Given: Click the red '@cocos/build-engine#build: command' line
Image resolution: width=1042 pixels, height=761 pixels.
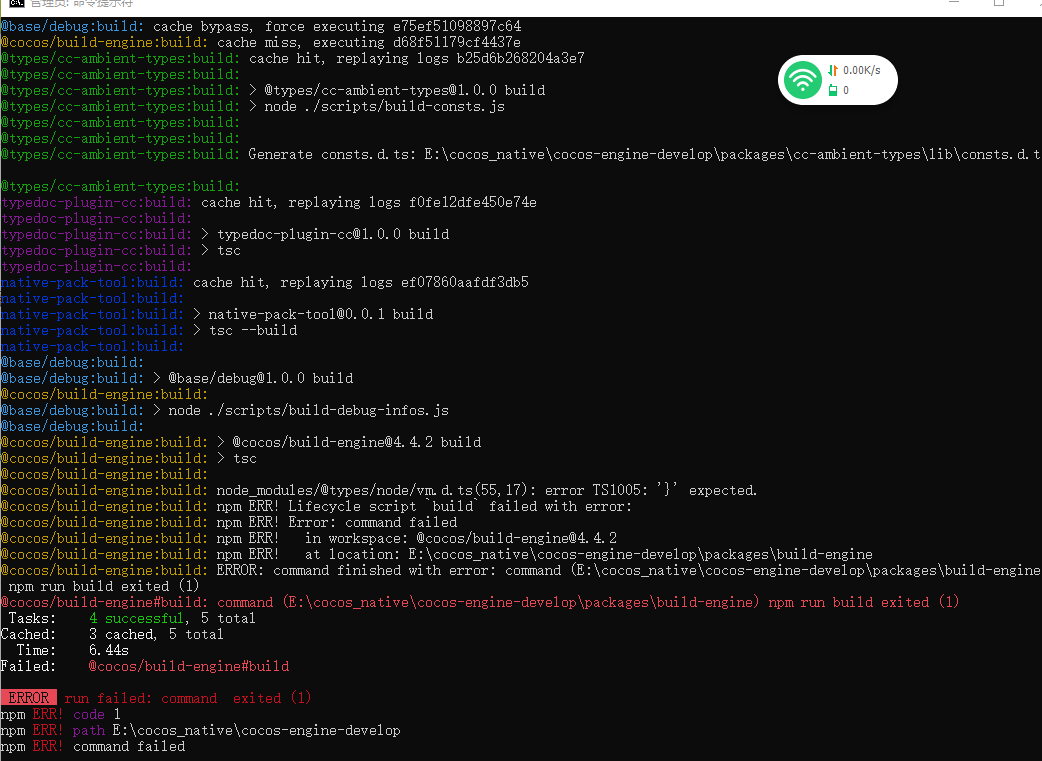Looking at the screenshot, I should click(x=480, y=602).
